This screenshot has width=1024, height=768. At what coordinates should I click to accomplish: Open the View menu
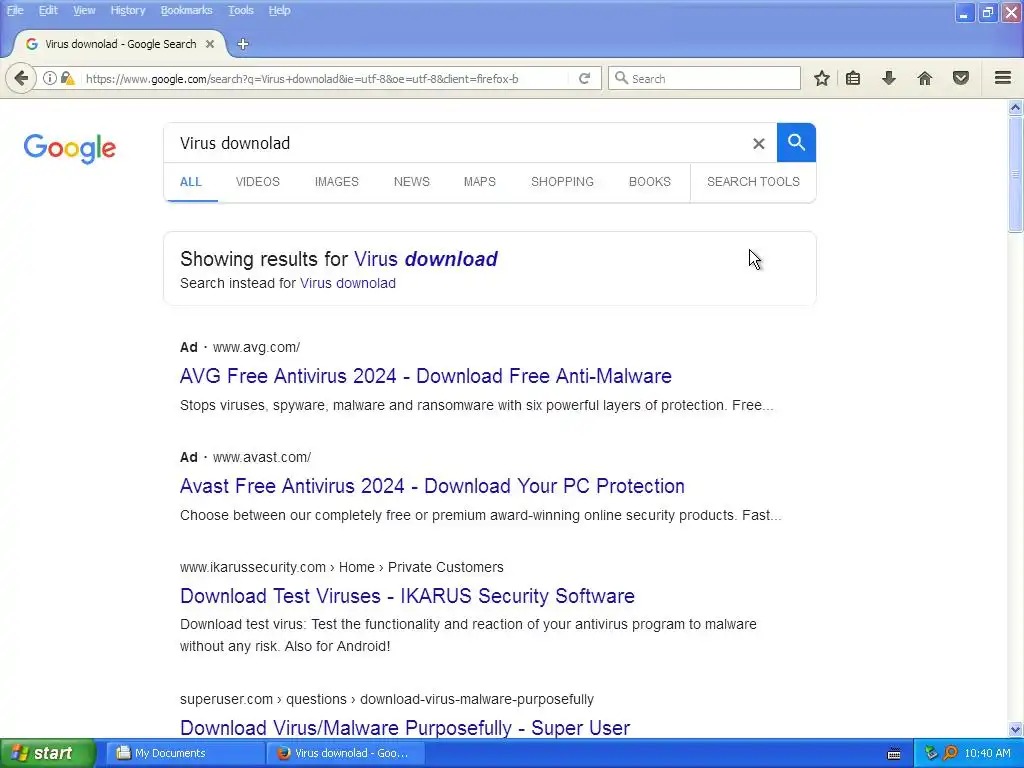(84, 10)
